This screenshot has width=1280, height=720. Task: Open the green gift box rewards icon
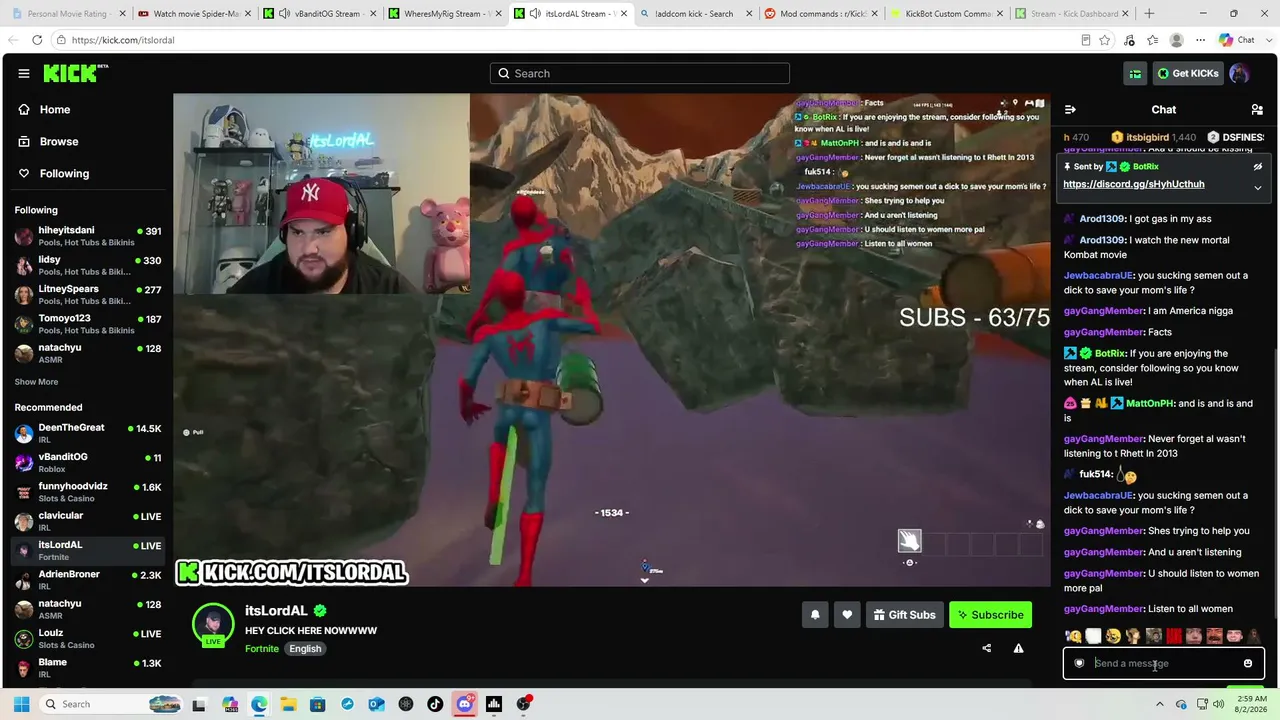point(1135,73)
